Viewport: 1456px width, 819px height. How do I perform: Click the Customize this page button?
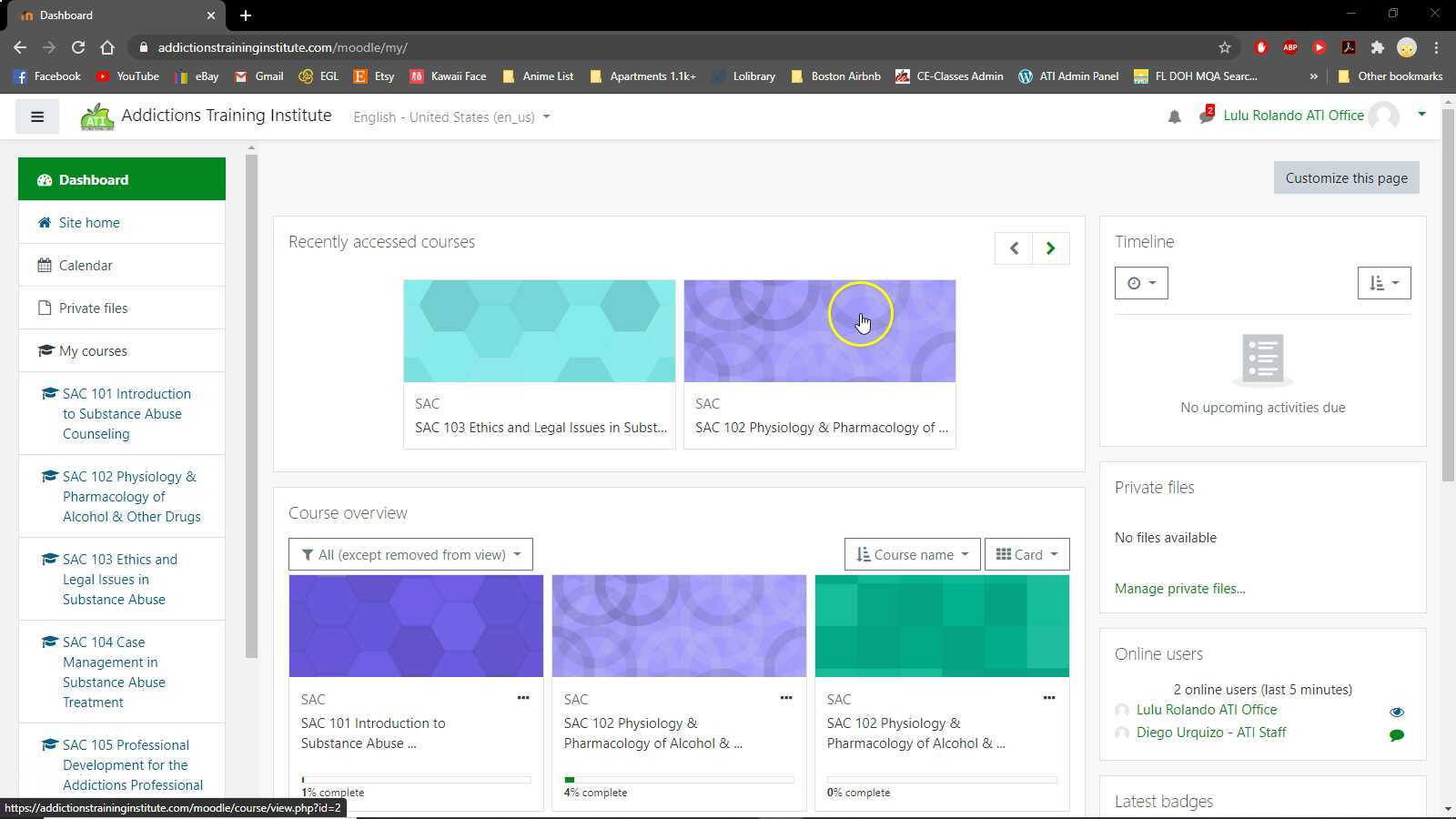(1346, 177)
